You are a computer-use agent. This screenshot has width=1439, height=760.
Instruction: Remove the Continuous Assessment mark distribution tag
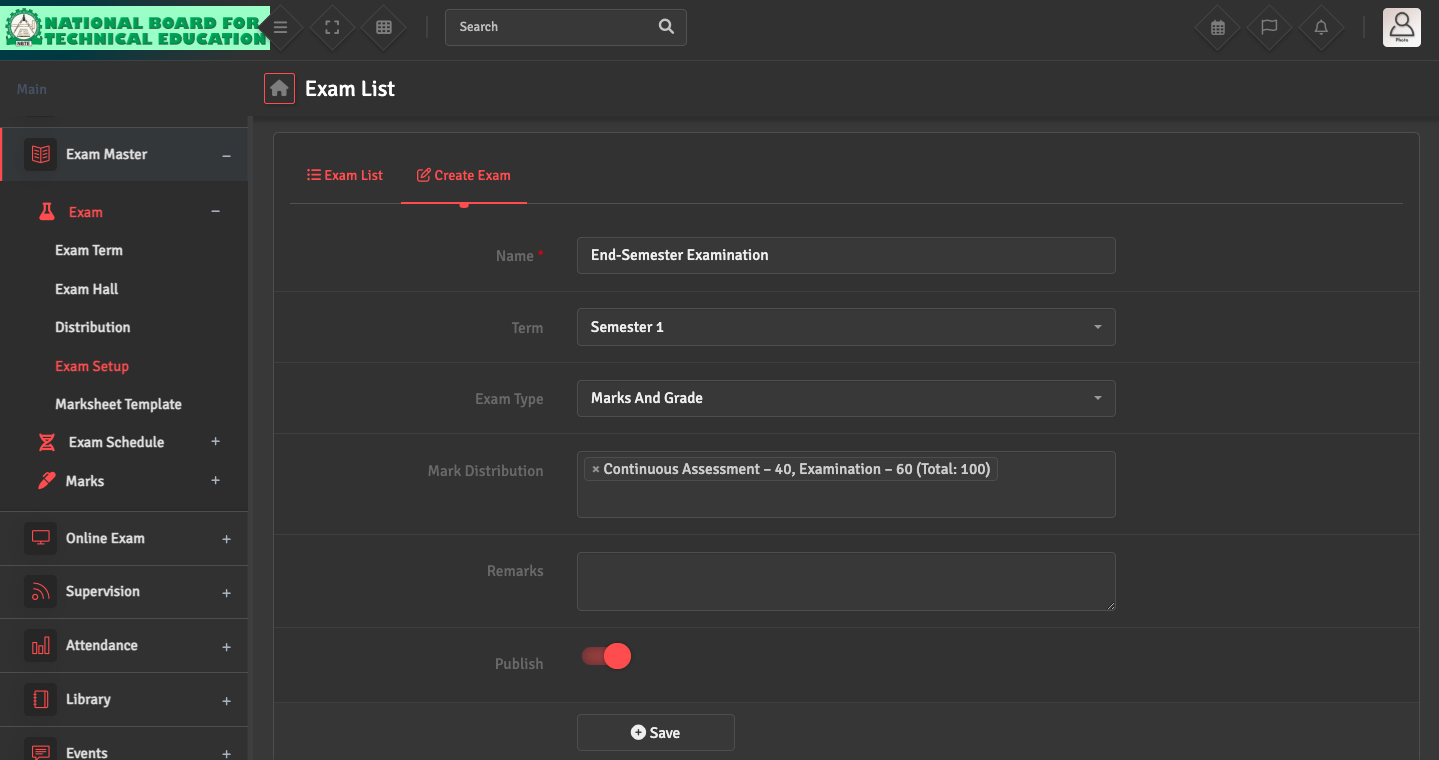596,470
